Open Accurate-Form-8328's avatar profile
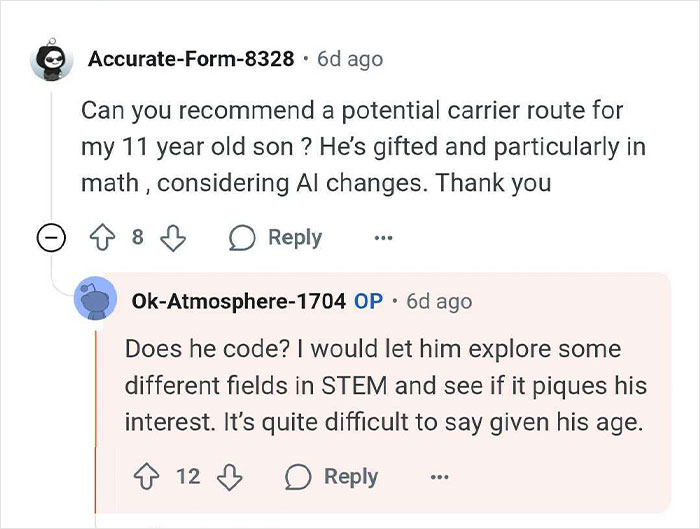 coord(52,60)
